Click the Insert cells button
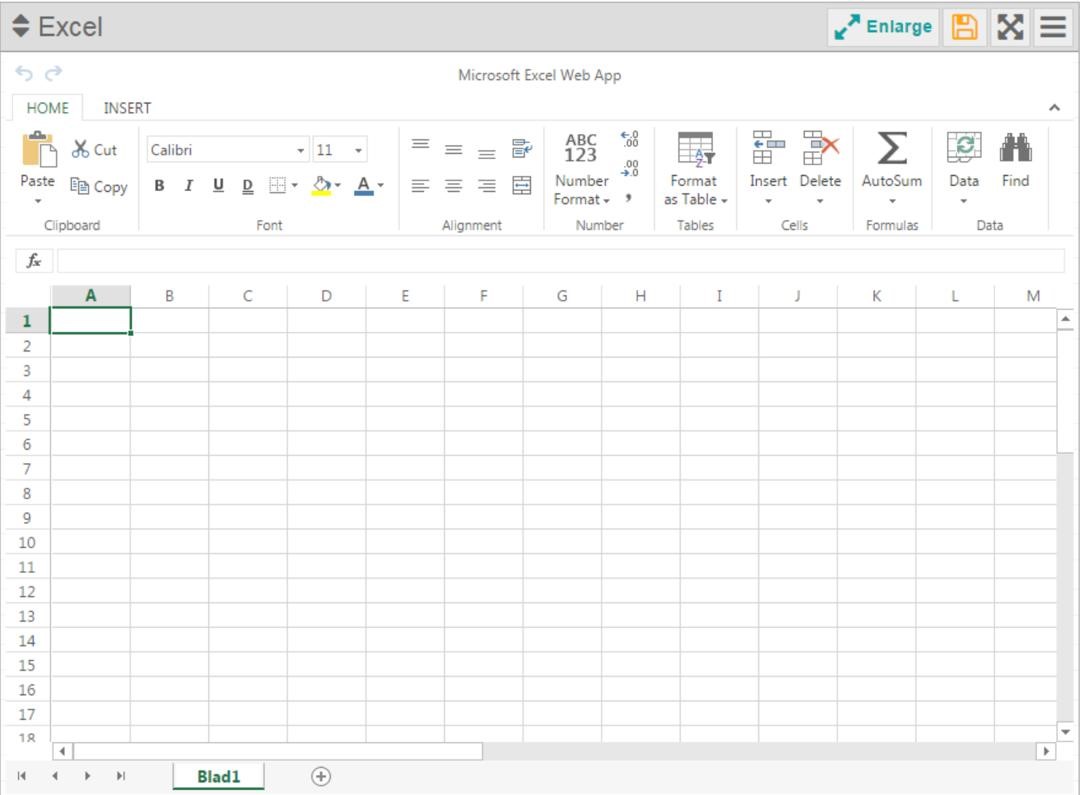The height and width of the screenshot is (795, 1080). click(x=768, y=169)
